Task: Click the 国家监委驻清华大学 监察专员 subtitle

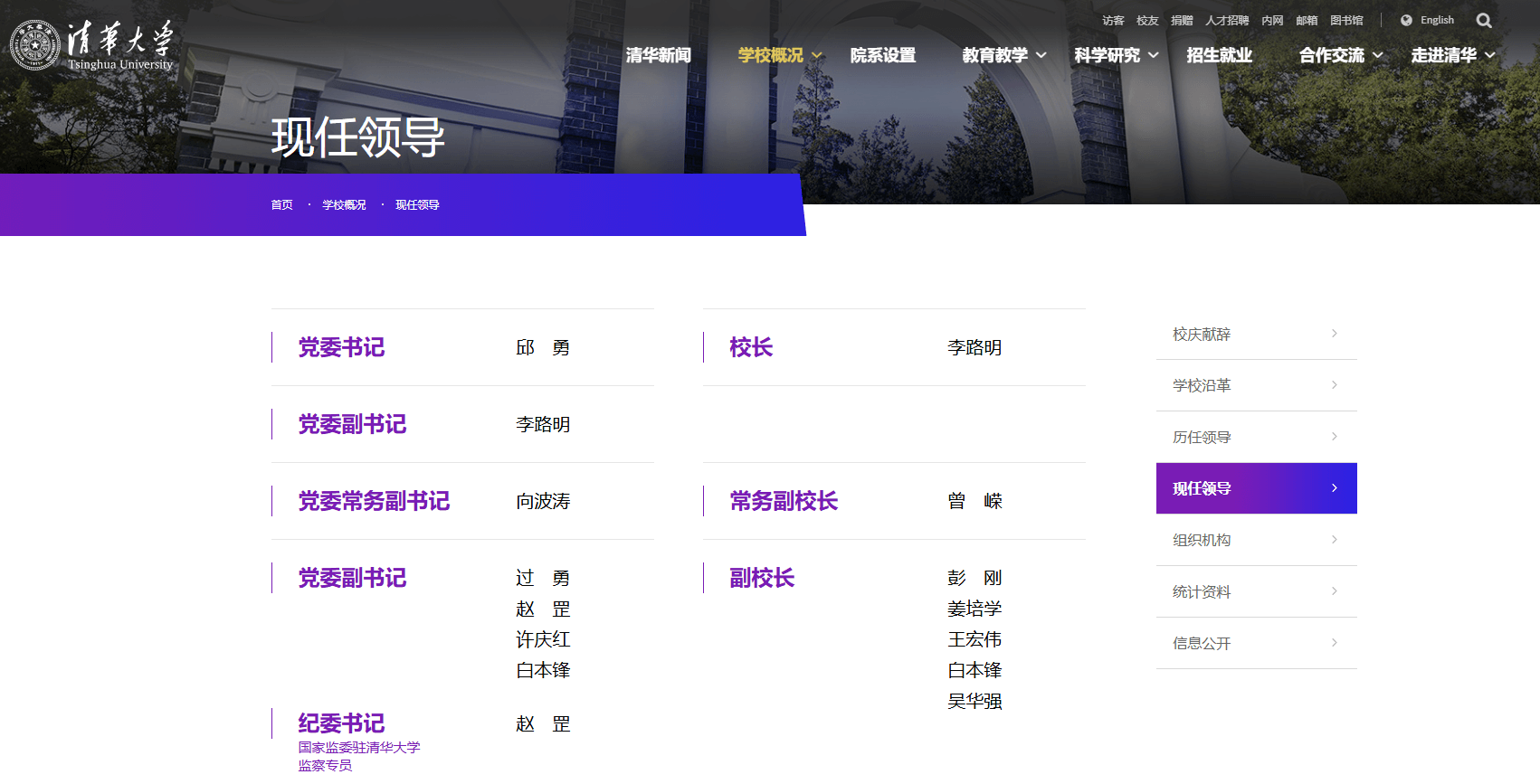Action: tap(359, 757)
